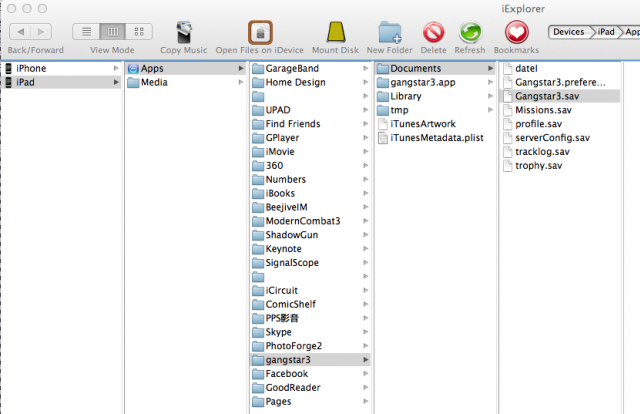Select the Gangstar3.sav file

560,96
